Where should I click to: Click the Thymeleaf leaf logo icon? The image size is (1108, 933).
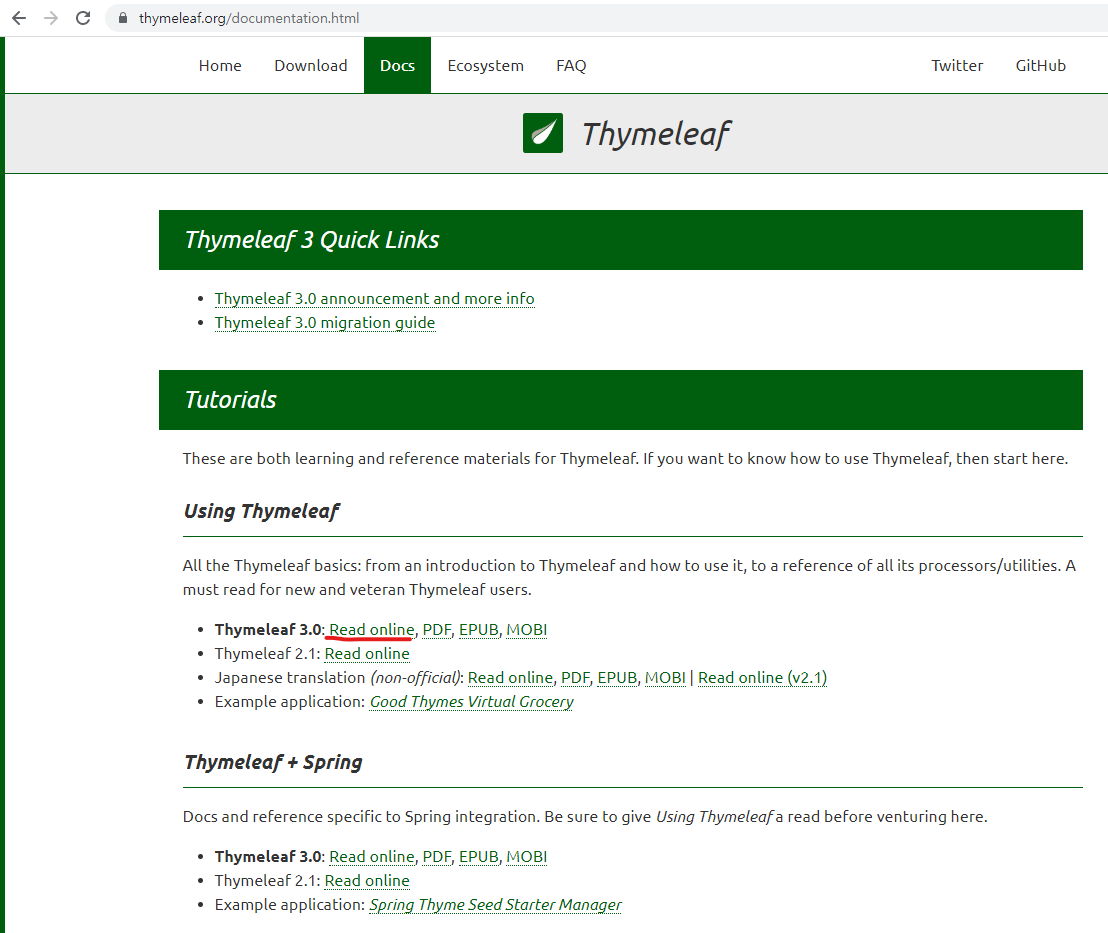pyautogui.click(x=543, y=133)
